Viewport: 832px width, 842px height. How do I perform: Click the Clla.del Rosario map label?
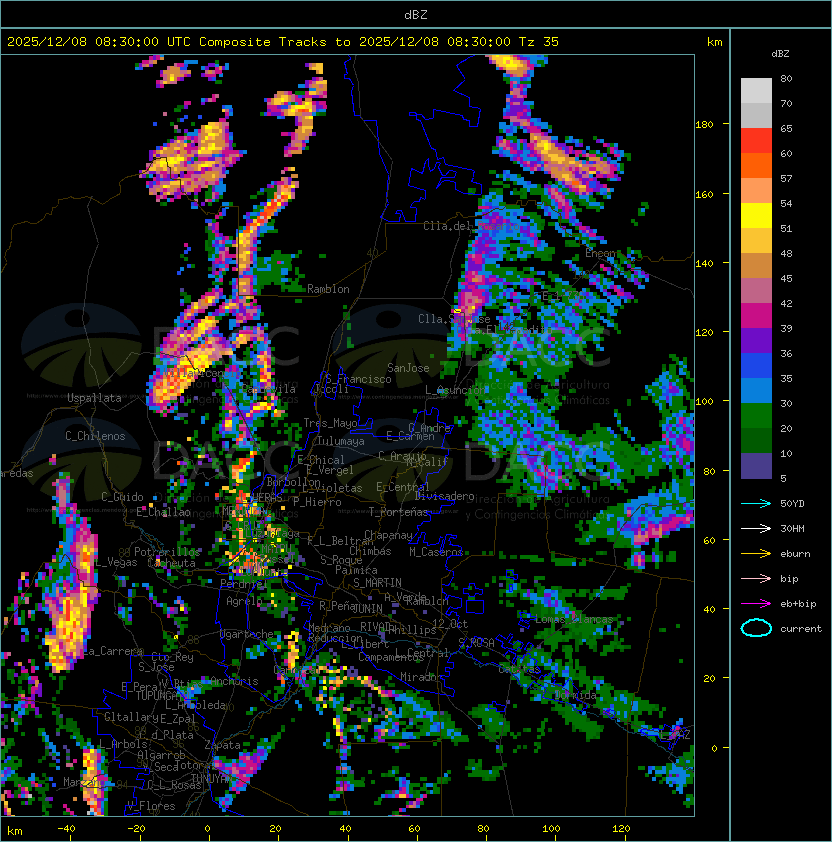[x=472, y=226]
